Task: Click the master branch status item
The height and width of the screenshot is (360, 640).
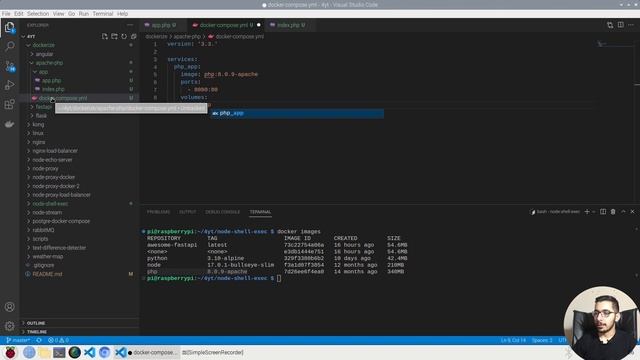Action: click(18, 340)
